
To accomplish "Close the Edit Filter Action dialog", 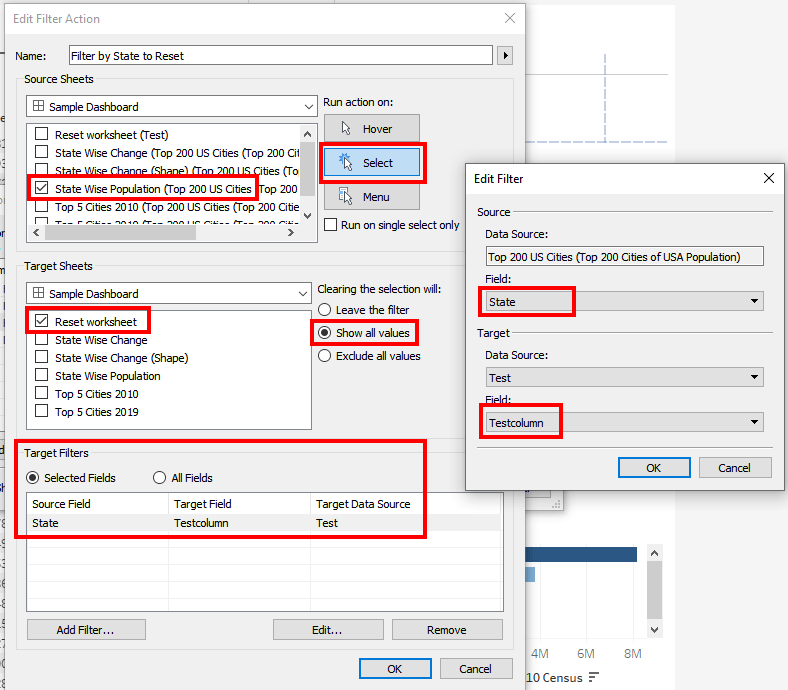I will pos(510,19).
